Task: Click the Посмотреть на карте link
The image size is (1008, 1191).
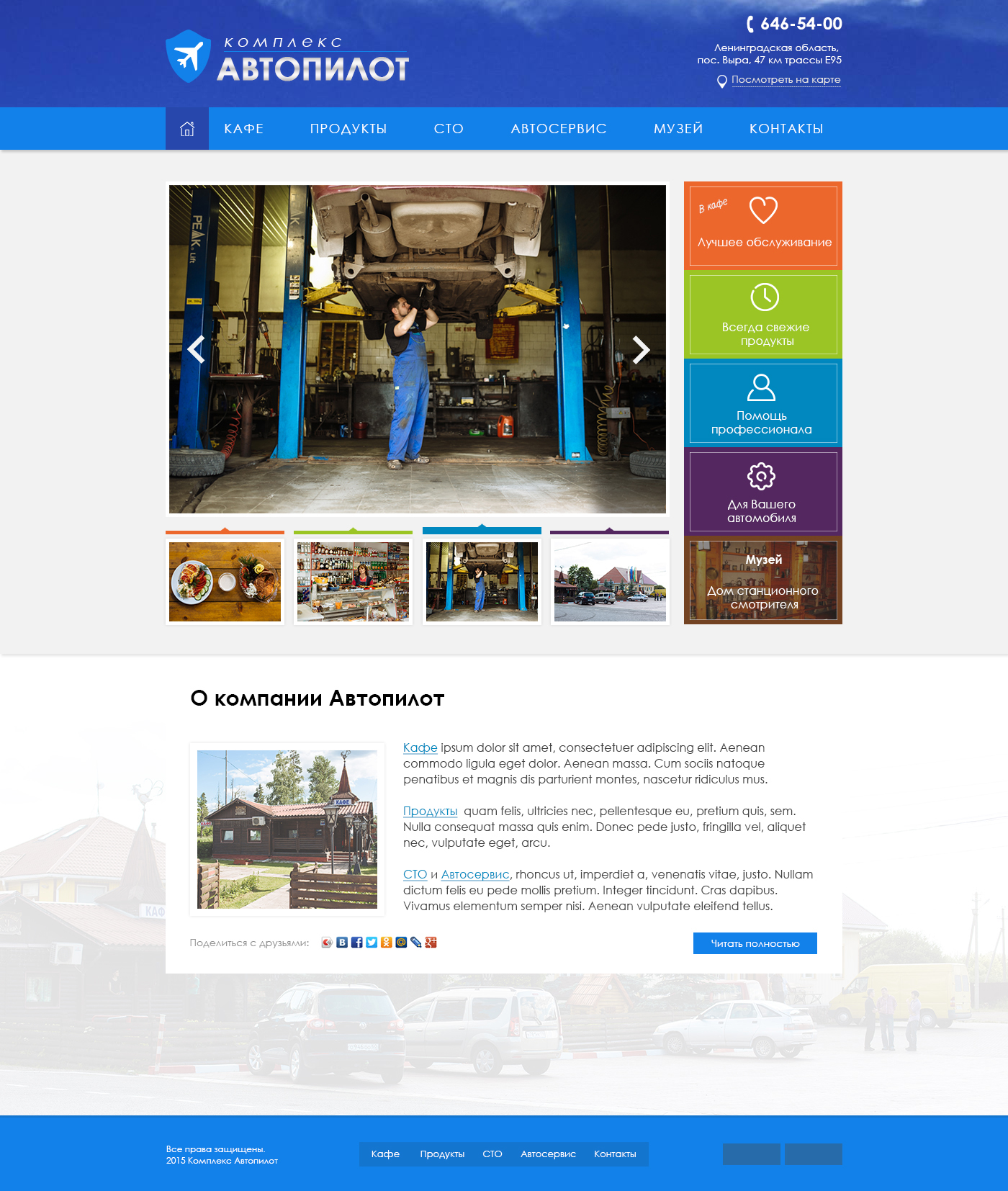Action: 786,80
